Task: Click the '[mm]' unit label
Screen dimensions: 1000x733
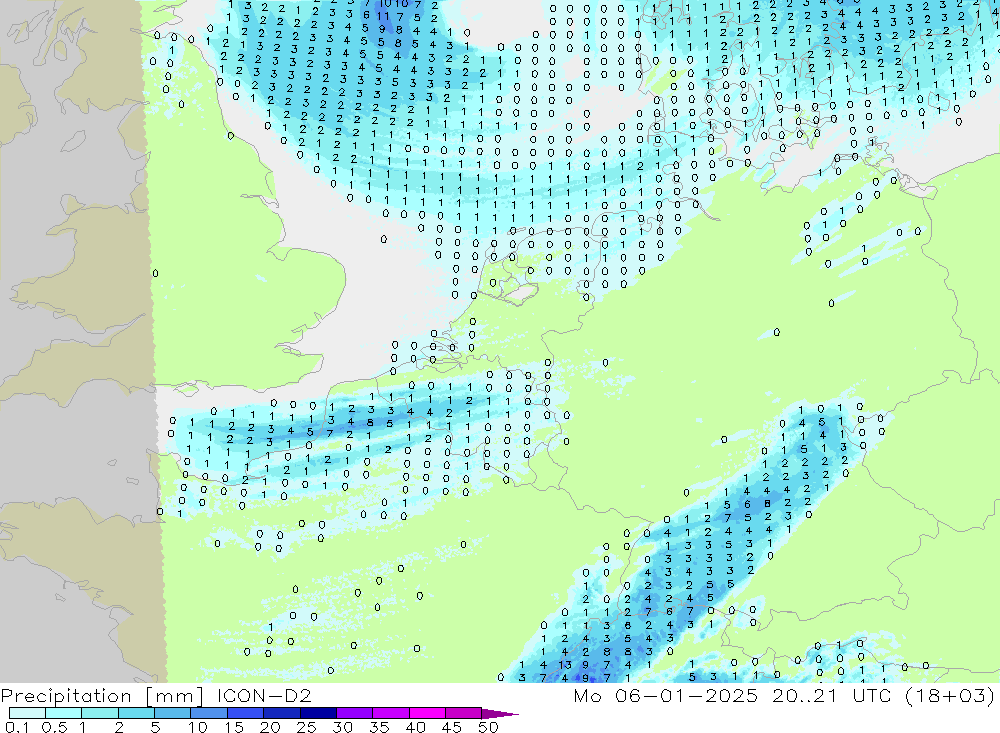Action: 175,695
